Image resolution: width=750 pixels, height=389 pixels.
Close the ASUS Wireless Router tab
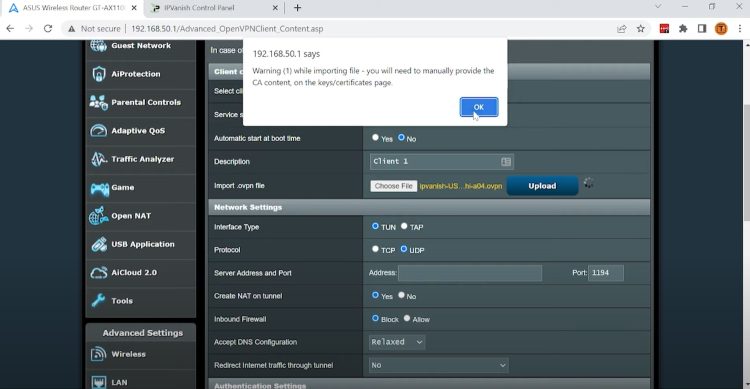pyautogui.click(x=134, y=8)
